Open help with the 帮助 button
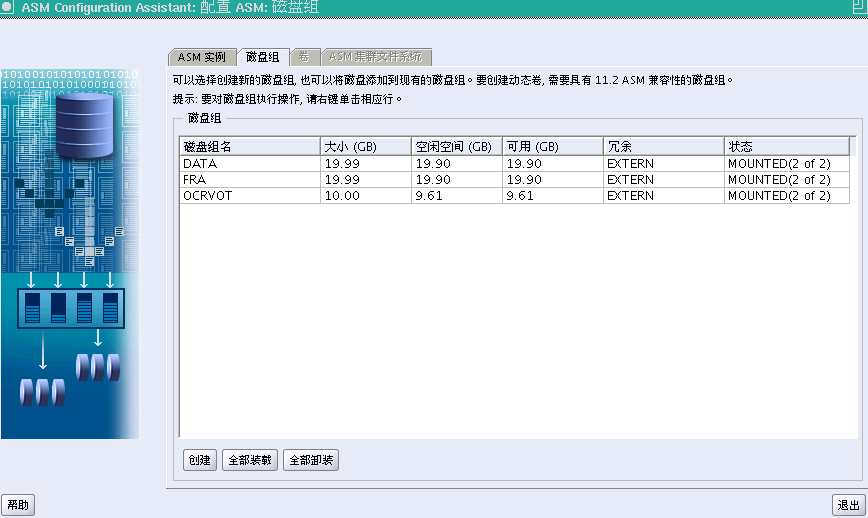The width and height of the screenshot is (868, 518). pos(18,505)
